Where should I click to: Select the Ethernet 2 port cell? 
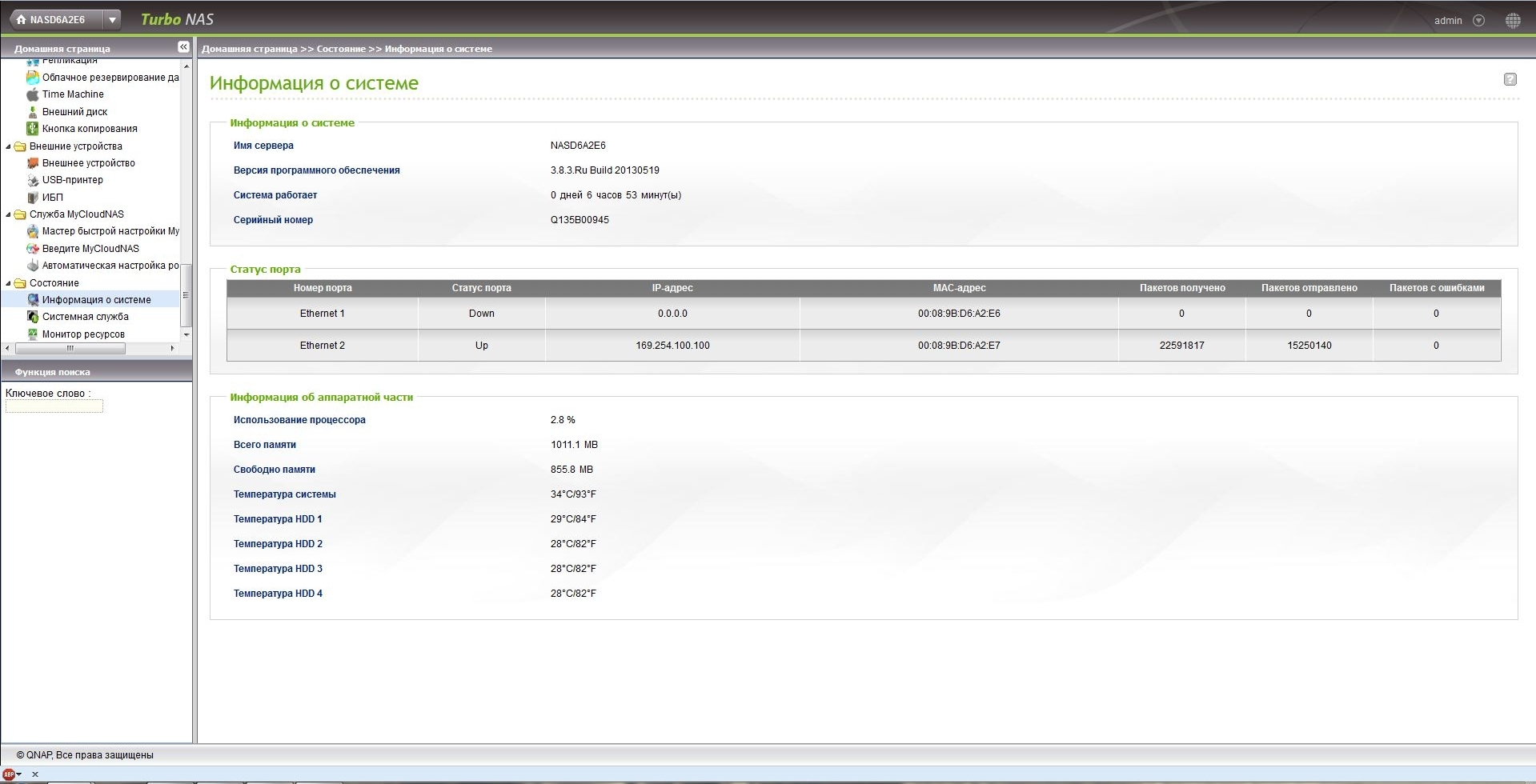pos(323,346)
